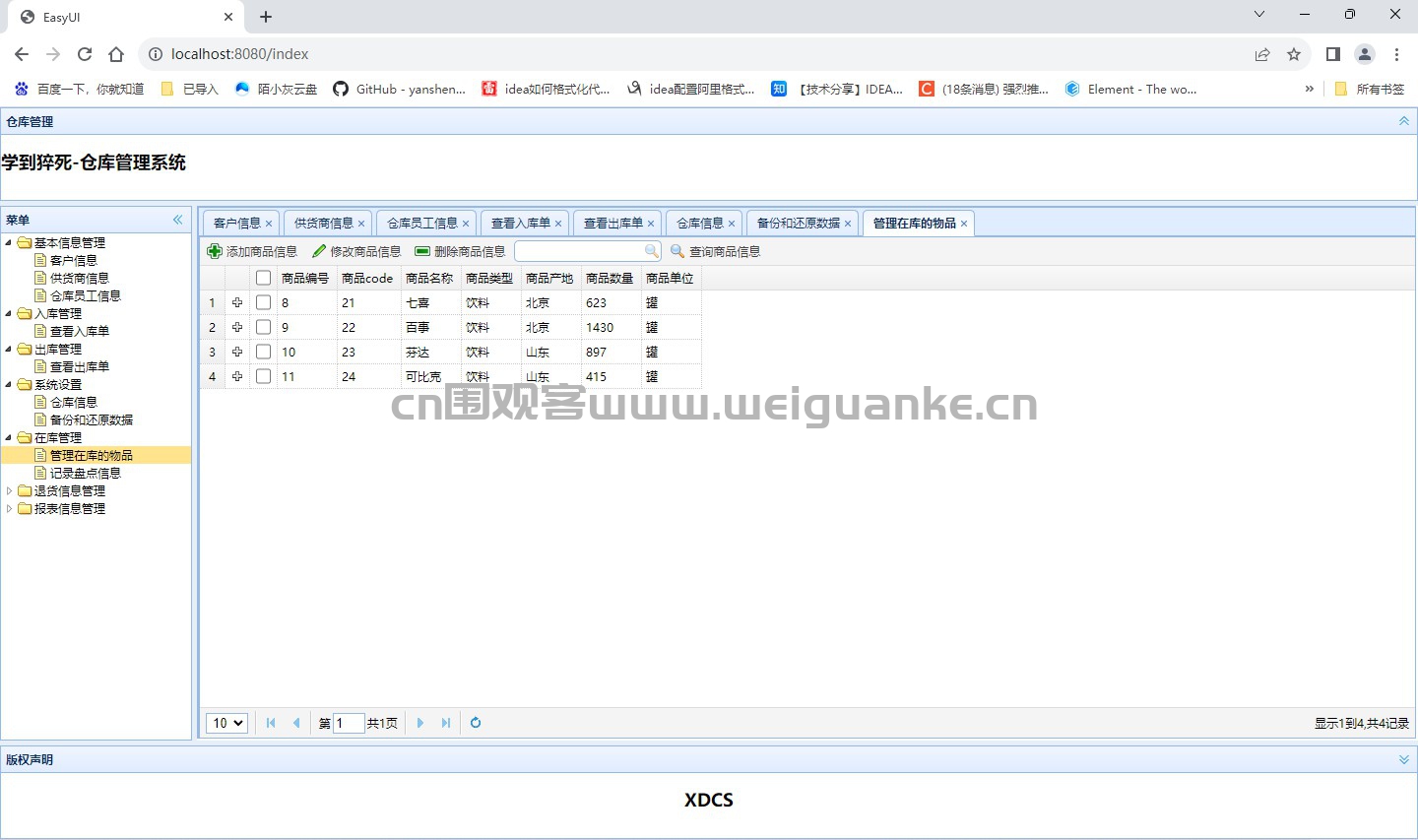Refresh the product table with the reload icon
This screenshot has width=1418, height=840.
476,723
